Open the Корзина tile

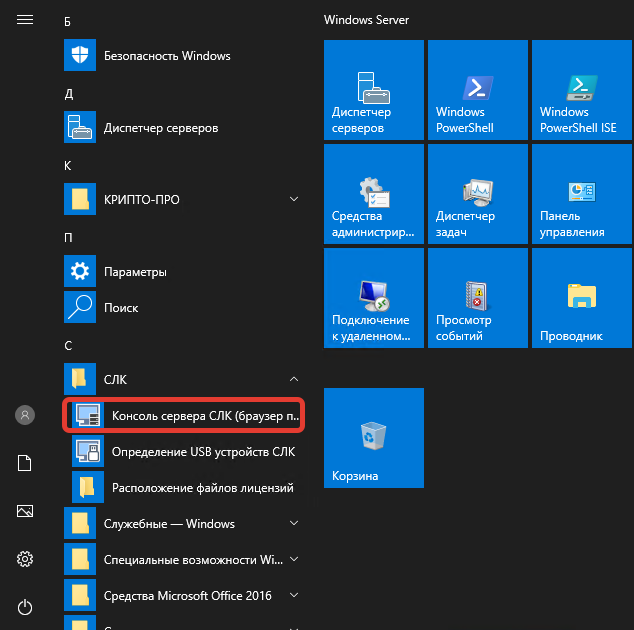coord(373,437)
